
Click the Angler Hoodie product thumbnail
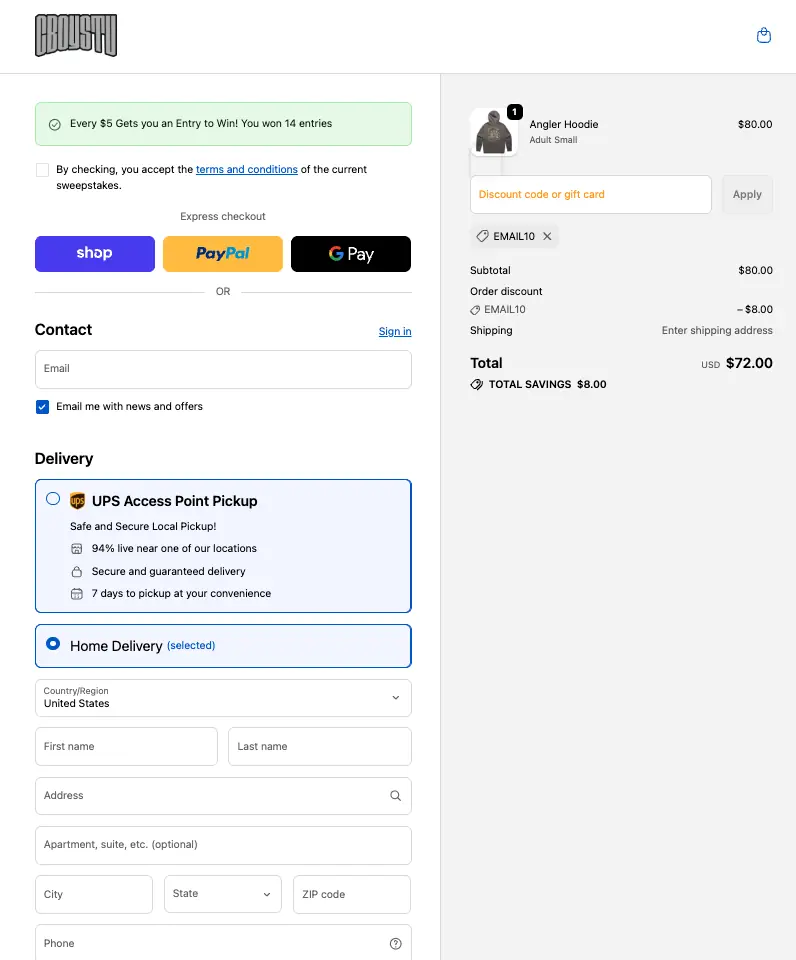coord(494,133)
